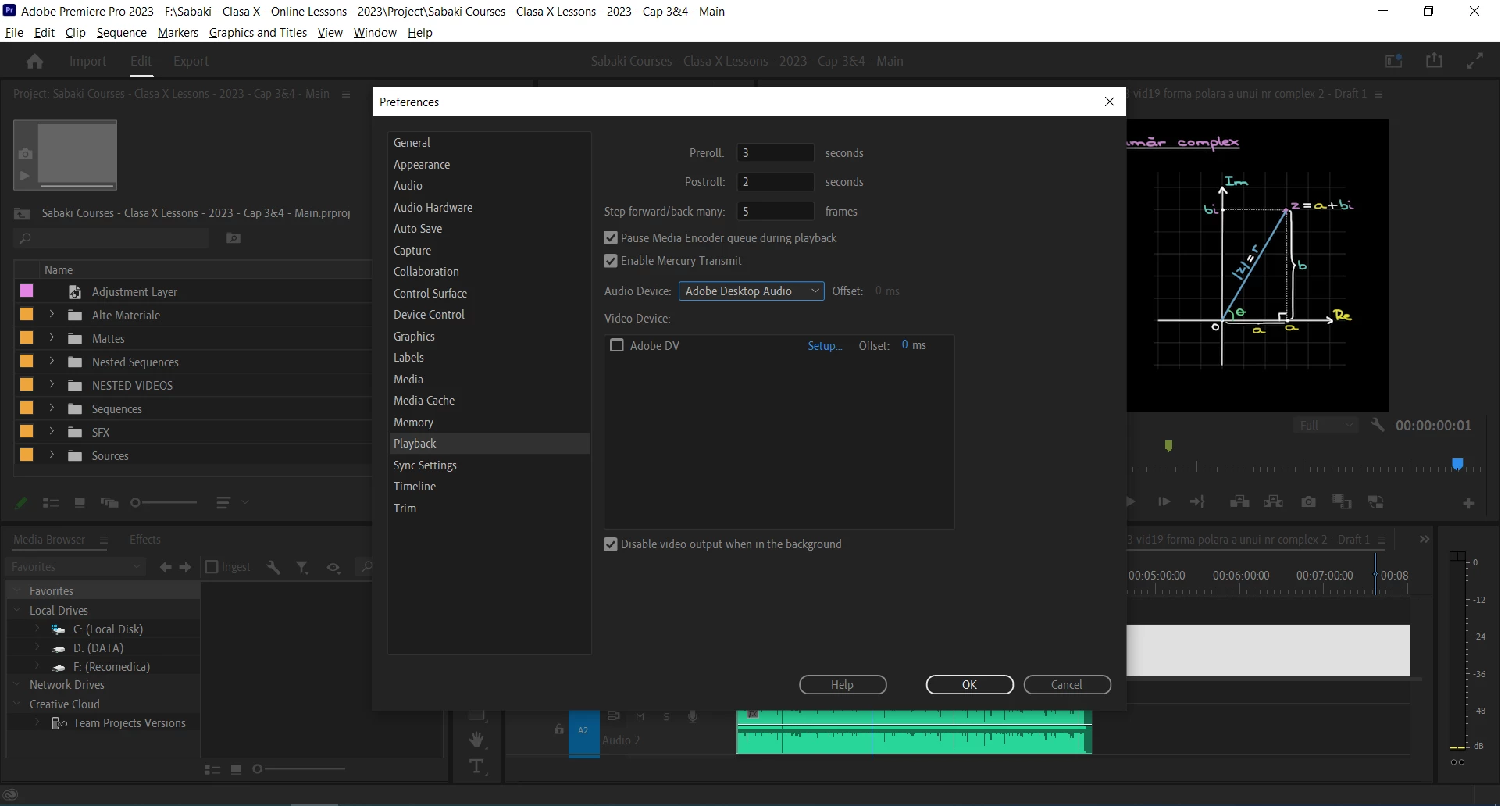Click Go to Out point button
This screenshot has height=806, width=1512.
tap(1198, 501)
